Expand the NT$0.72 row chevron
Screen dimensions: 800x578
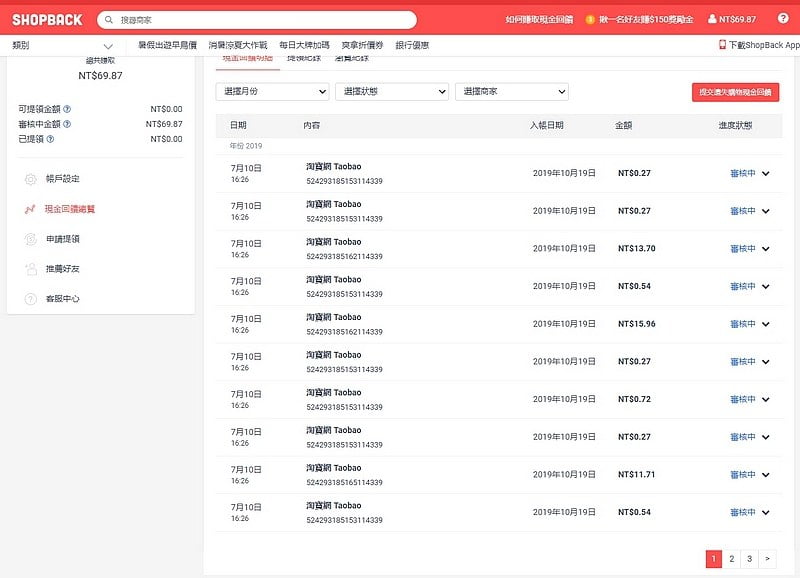(766, 399)
